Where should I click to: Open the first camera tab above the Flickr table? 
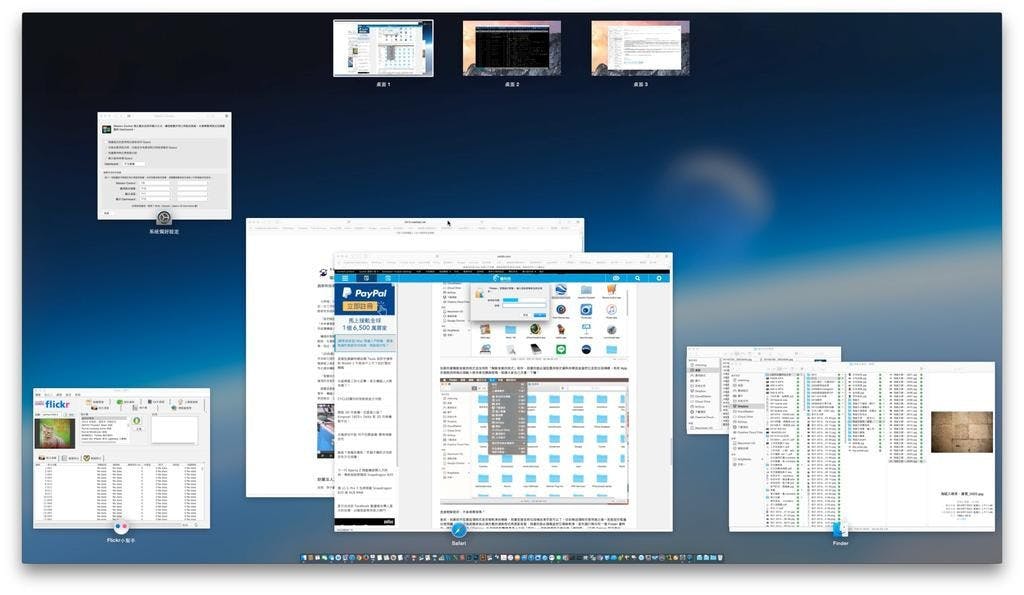[48, 458]
